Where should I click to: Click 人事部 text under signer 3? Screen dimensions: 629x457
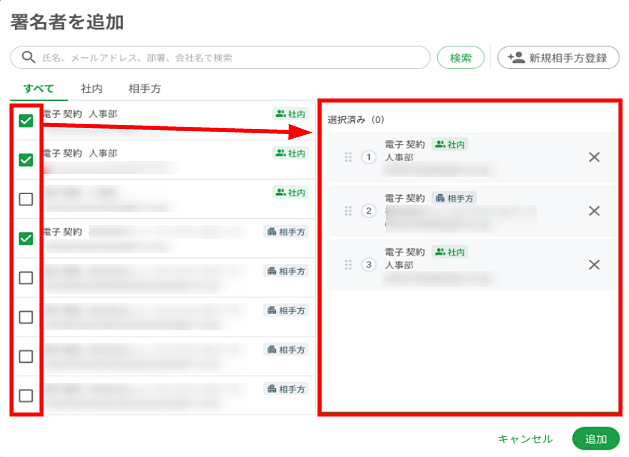point(399,265)
